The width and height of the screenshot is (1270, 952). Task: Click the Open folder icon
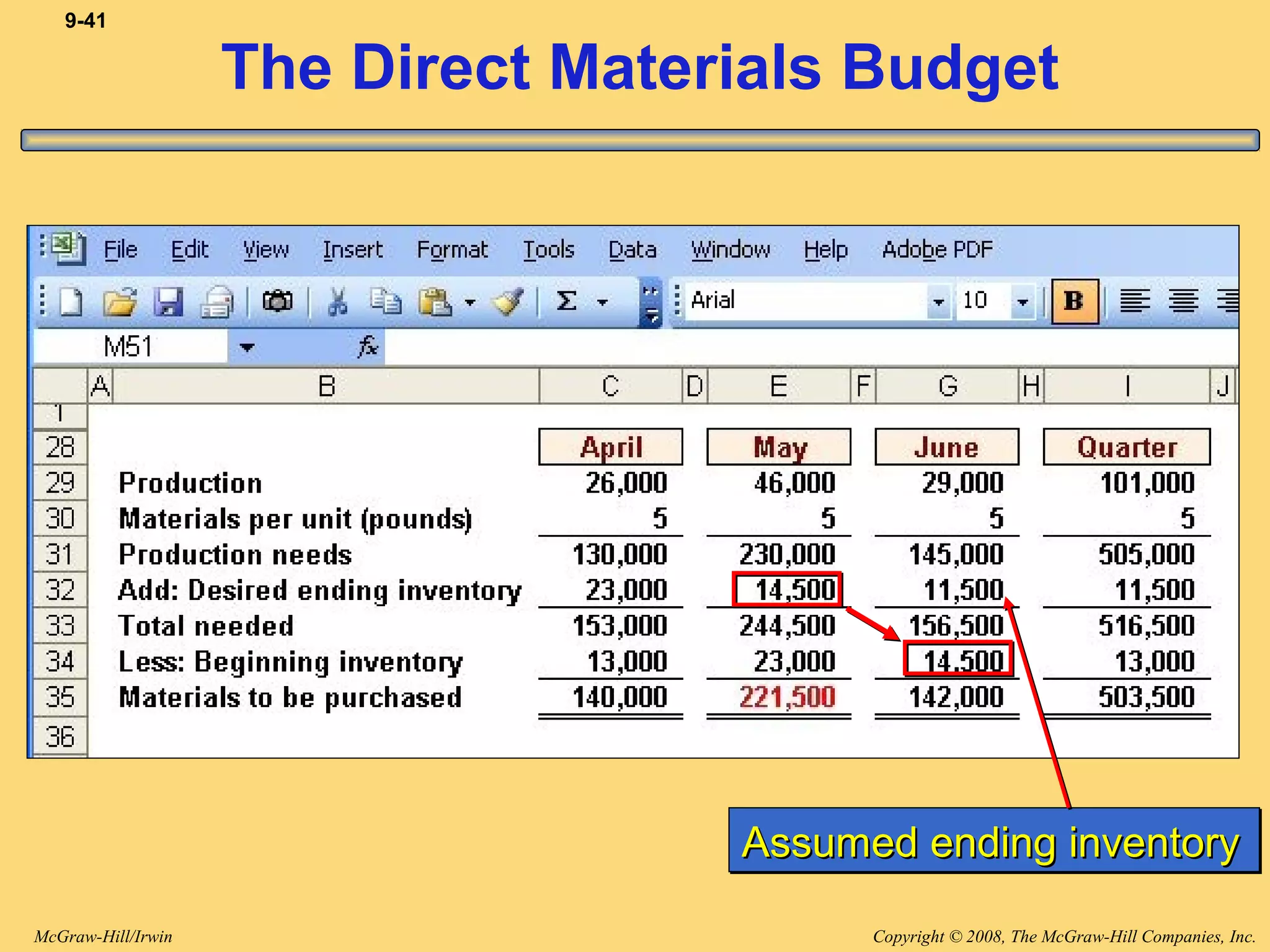click(120, 302)
